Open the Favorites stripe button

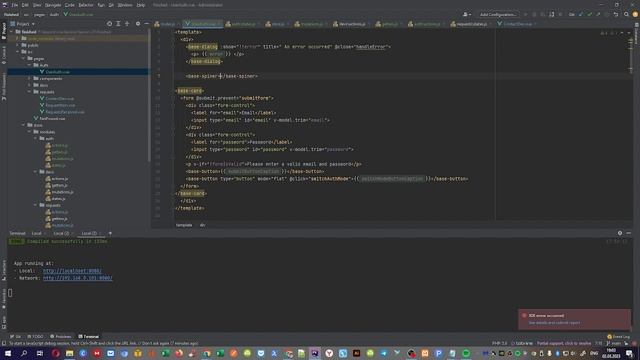click(x=4, y=298)
